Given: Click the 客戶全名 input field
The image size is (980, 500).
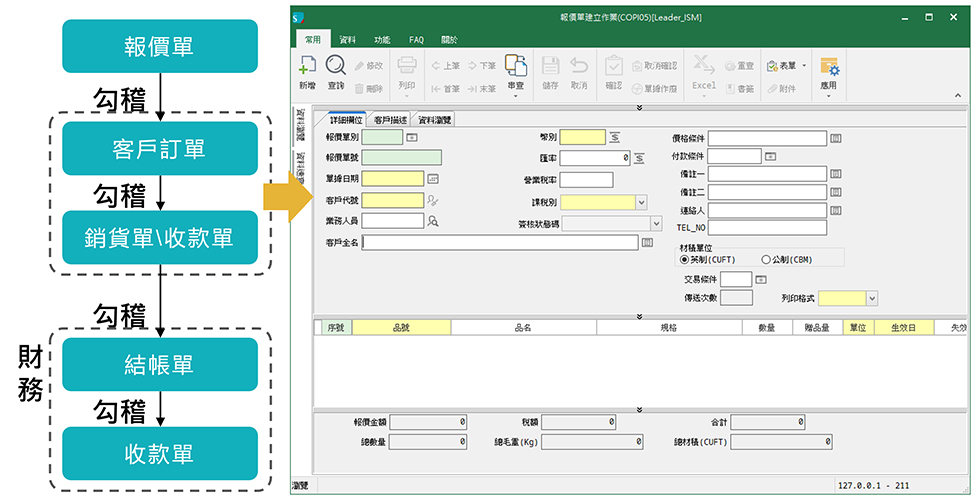Looking at the screenshot, I should (x=500, y=242).
